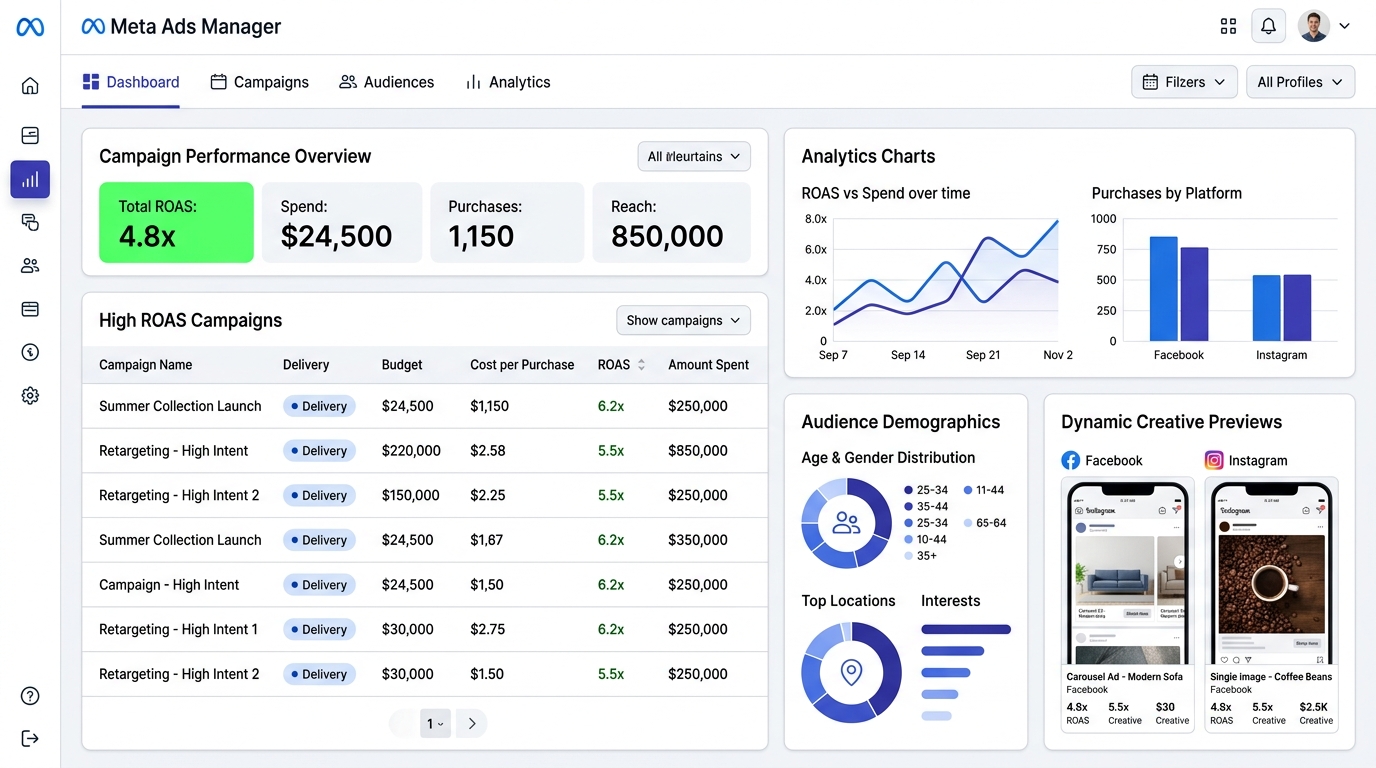Open Single image - Coffee Beans preview

(1271, 604)
